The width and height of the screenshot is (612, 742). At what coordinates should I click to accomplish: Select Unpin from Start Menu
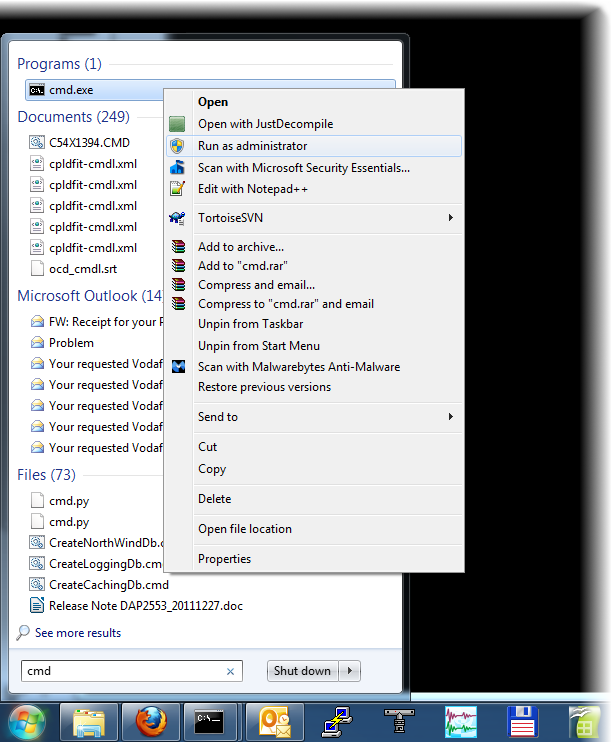tap(314, 345)
